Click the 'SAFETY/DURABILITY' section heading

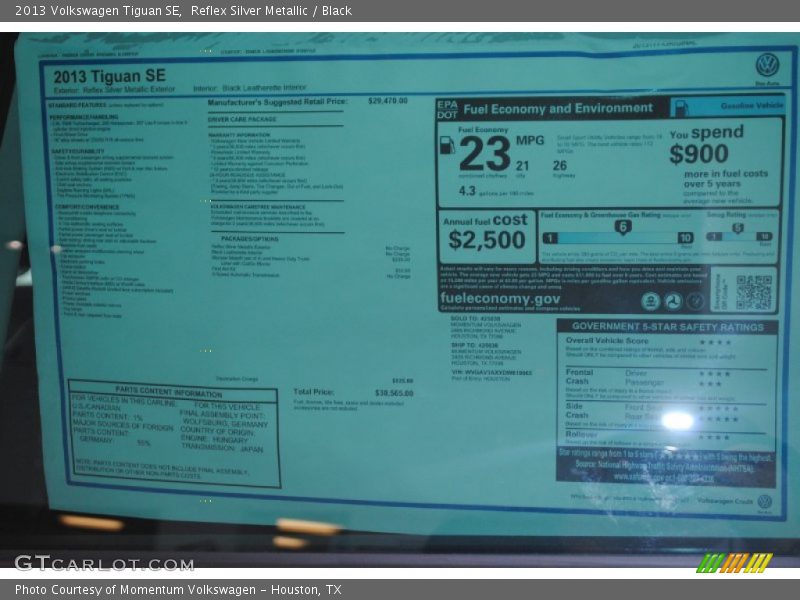[78, 152]
